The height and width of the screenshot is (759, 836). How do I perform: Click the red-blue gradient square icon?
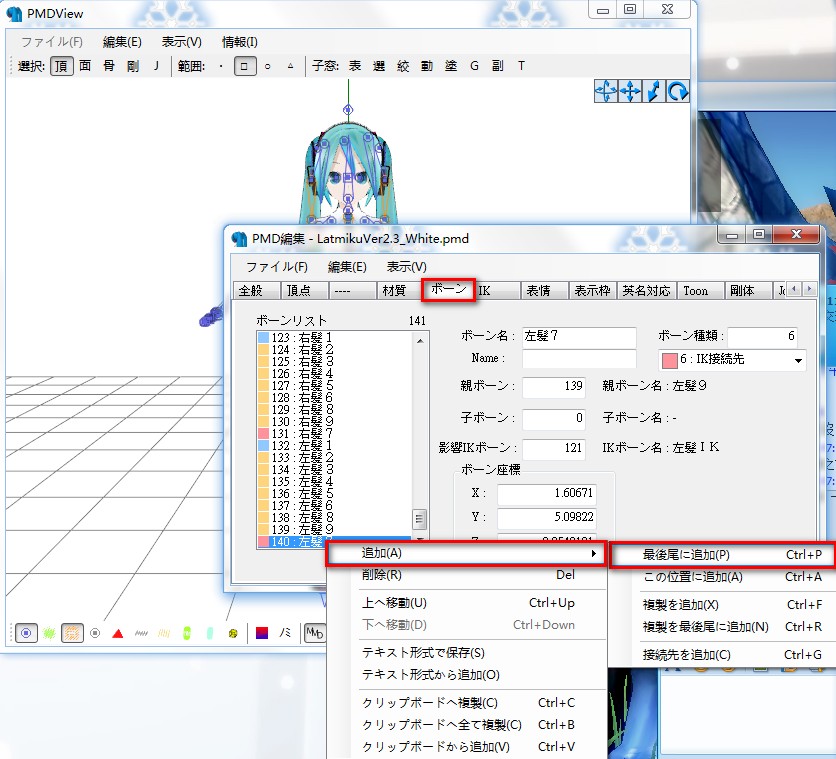click(262, 633)
